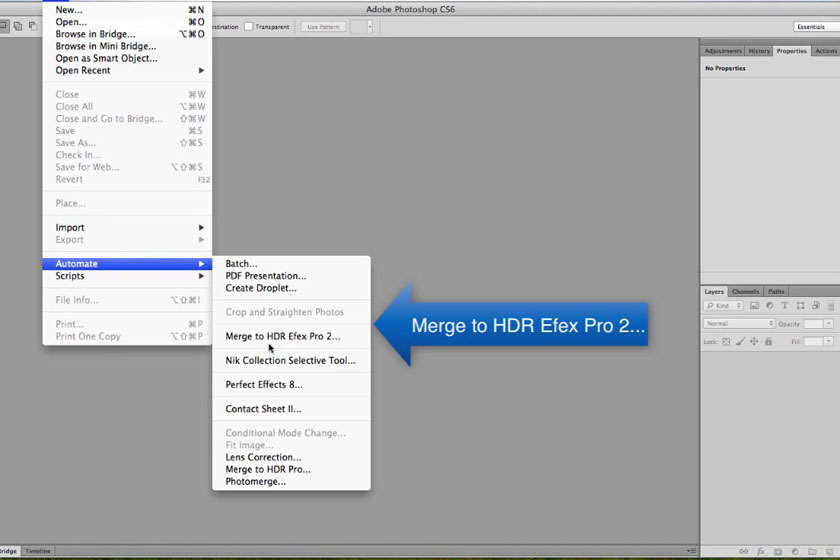This screenshot has height=560, width=840.
Task: Open the layer Kind filter dropdown
Action: pos(723,305)
